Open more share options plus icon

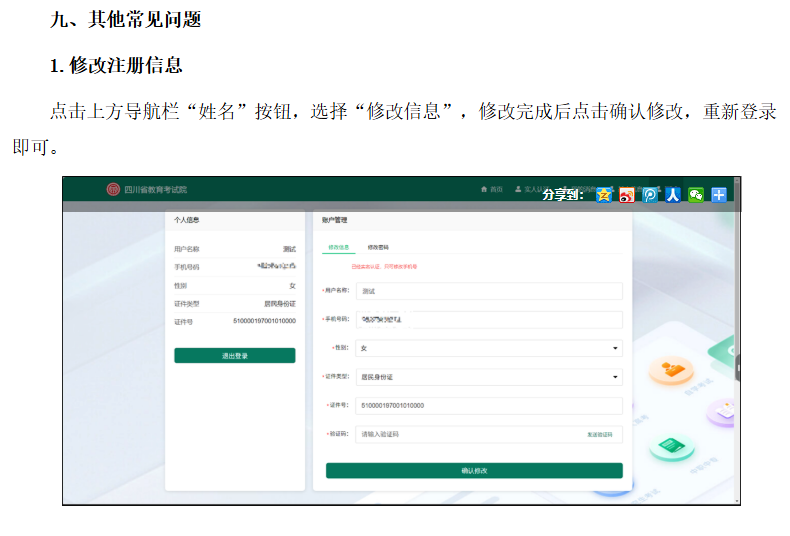(x=719, y=195)
